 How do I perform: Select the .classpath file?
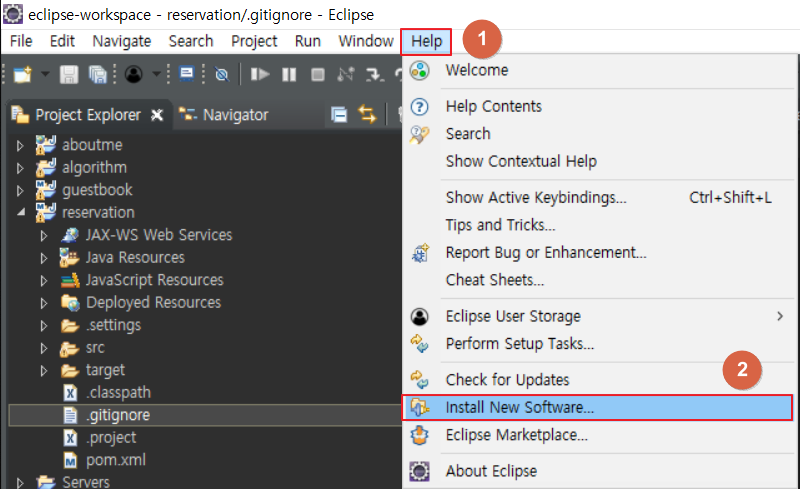(118, 392)
